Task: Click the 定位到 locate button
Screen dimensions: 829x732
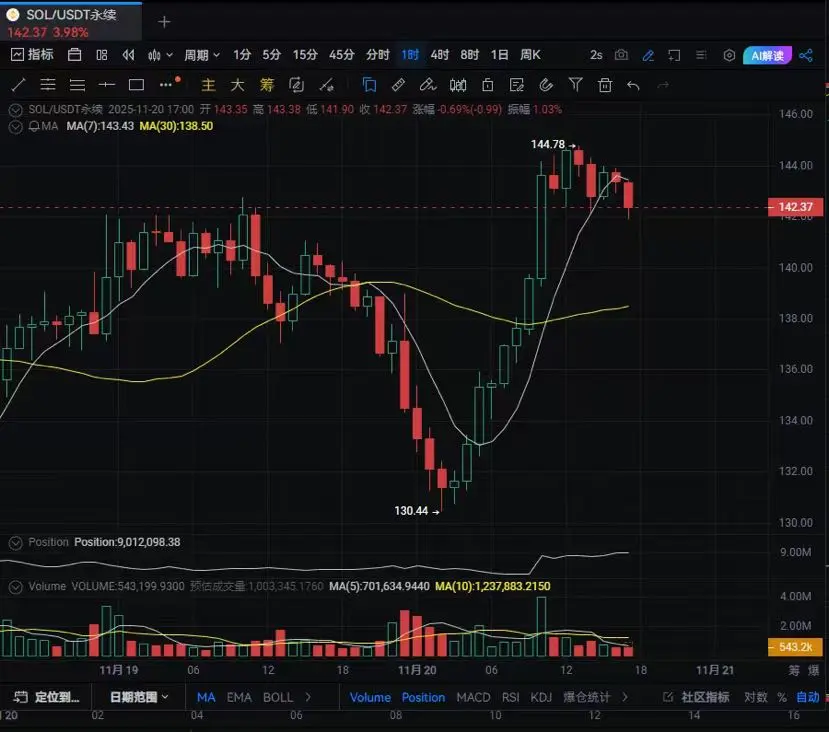Action: pyautogui.click(x=46, y=697)
